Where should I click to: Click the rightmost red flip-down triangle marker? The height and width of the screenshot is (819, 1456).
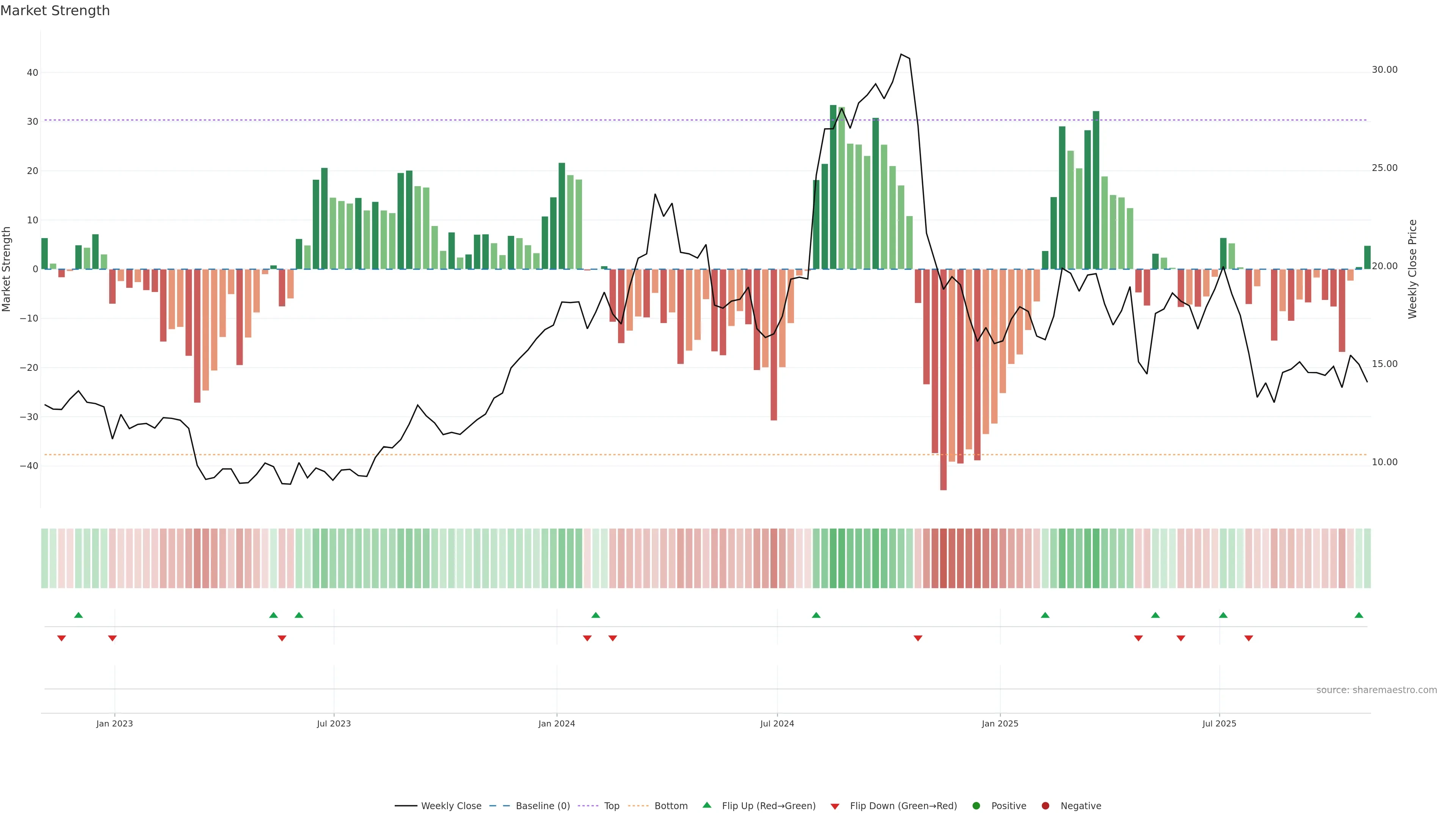(x=1249, y=638)
